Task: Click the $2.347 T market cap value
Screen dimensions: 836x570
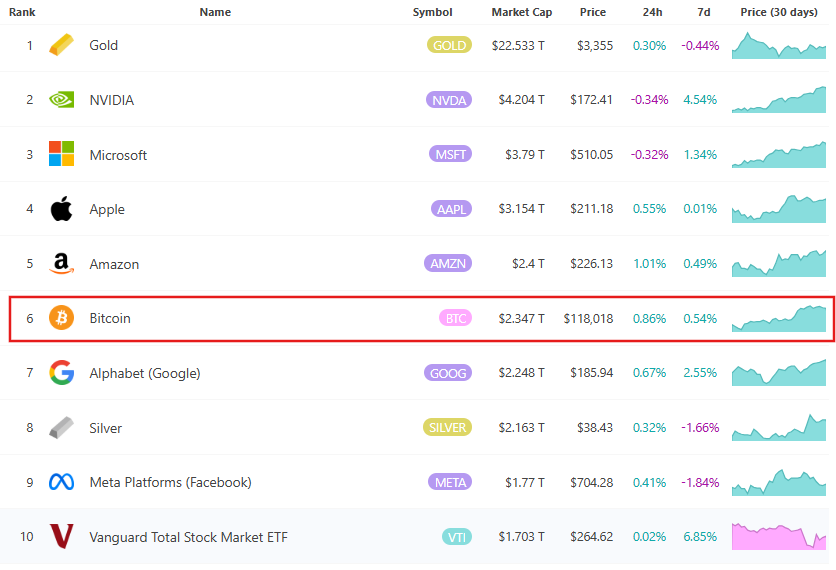Action: [521, 318]
